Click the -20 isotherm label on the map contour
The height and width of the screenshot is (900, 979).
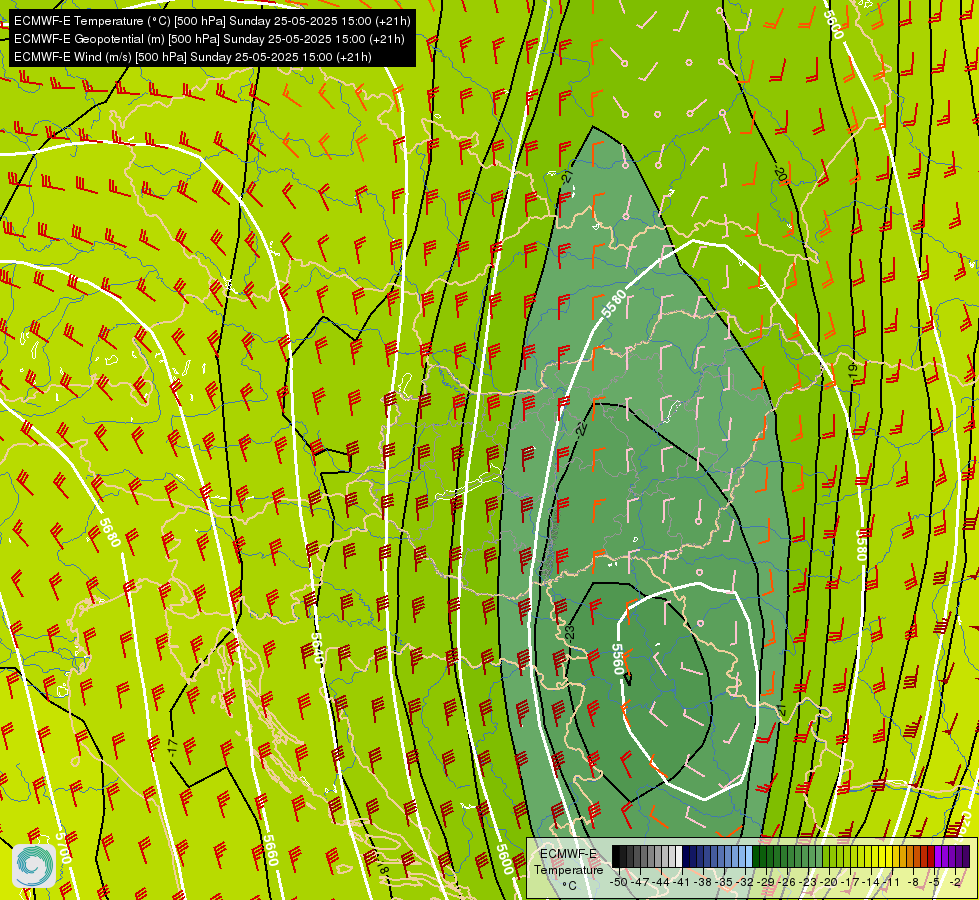[x=780, y=173]
